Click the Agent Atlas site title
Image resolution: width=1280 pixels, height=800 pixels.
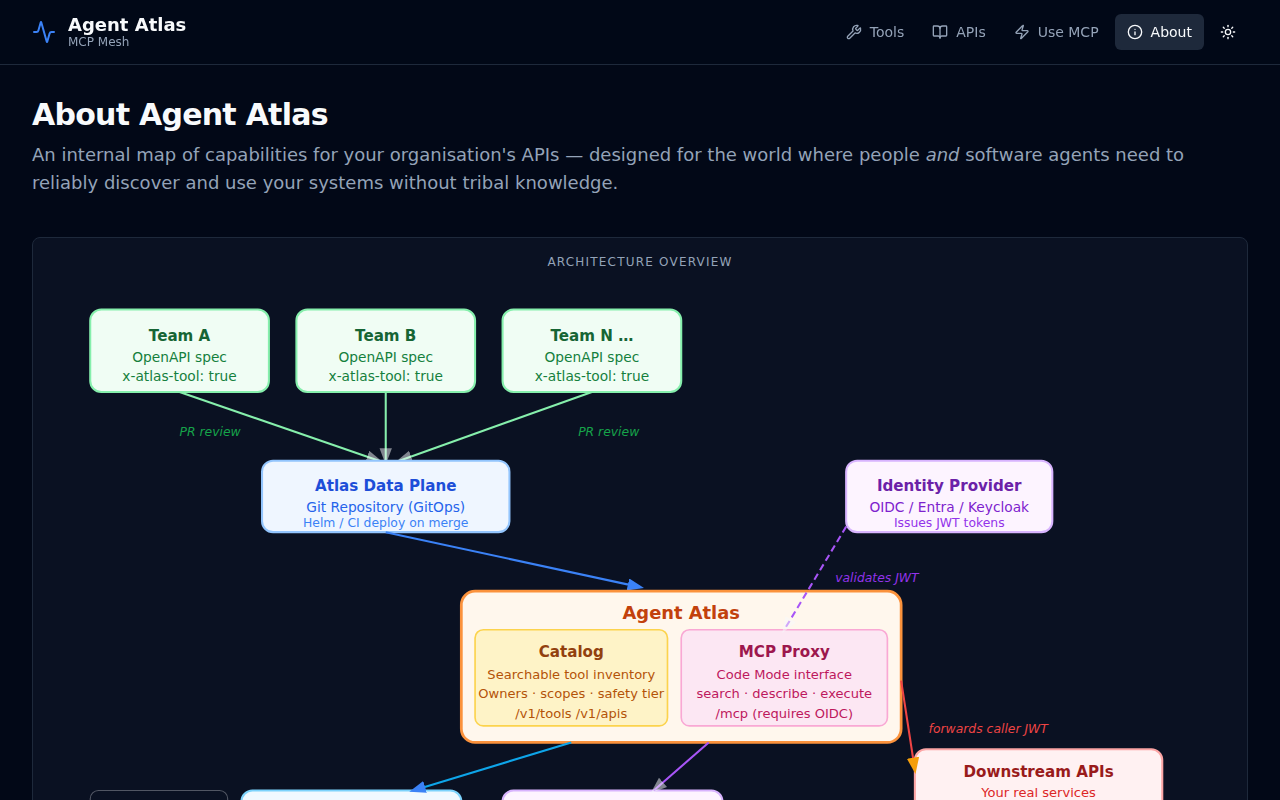point(127,24)
